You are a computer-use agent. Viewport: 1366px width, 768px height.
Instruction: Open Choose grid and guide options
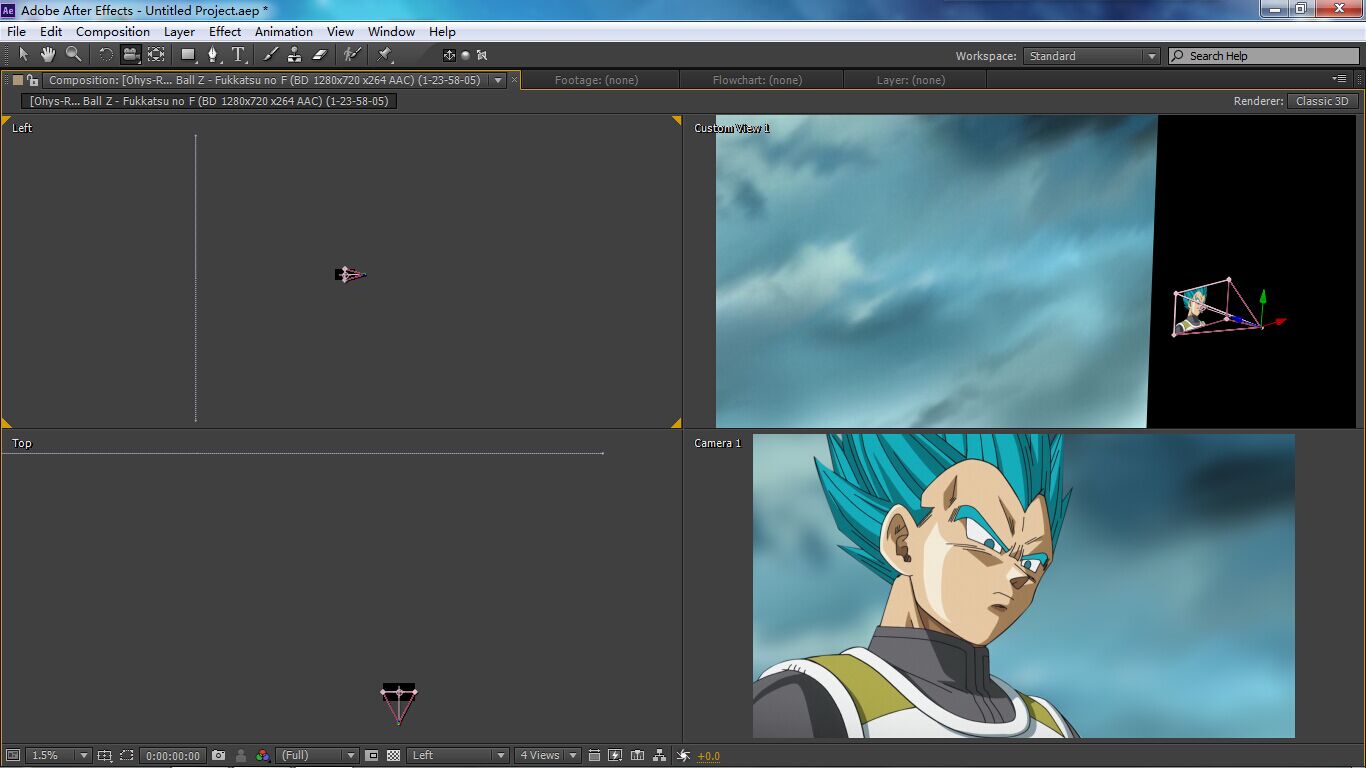(x=105, y=755)
